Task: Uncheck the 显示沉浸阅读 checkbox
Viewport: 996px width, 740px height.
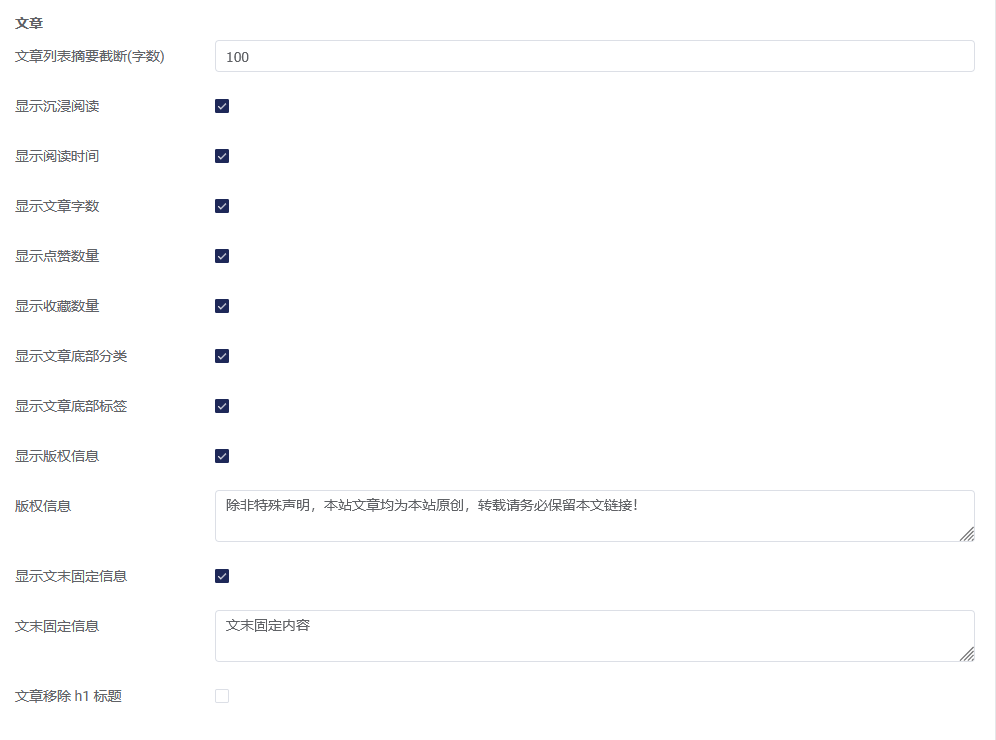Action: pyautogui.click(x=222, y=106)
